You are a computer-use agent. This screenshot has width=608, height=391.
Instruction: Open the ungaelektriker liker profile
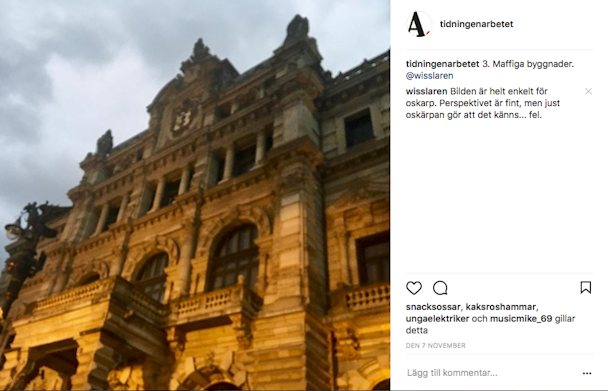[x=437, y=319]
